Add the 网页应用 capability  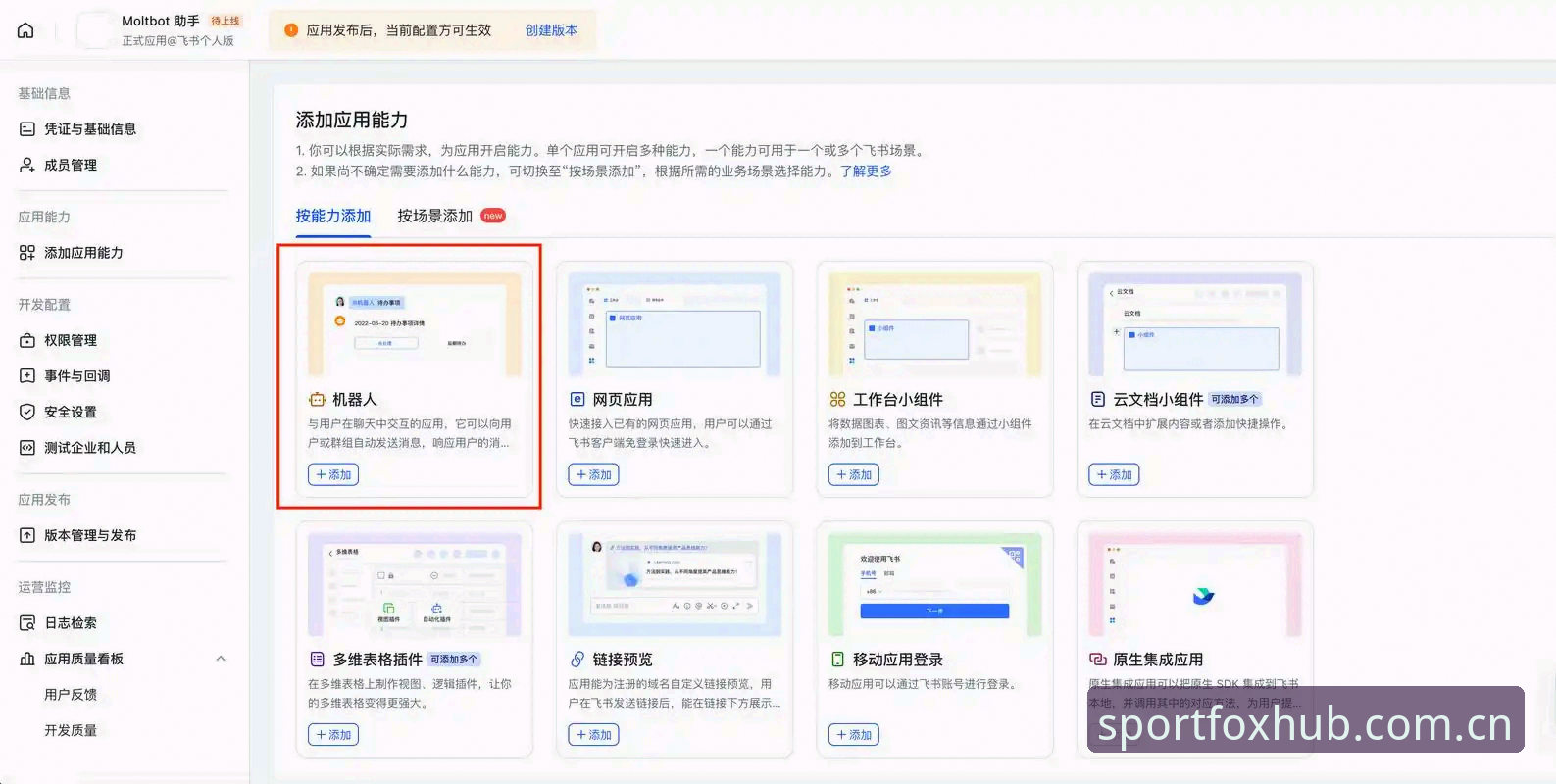click(593, 475)
